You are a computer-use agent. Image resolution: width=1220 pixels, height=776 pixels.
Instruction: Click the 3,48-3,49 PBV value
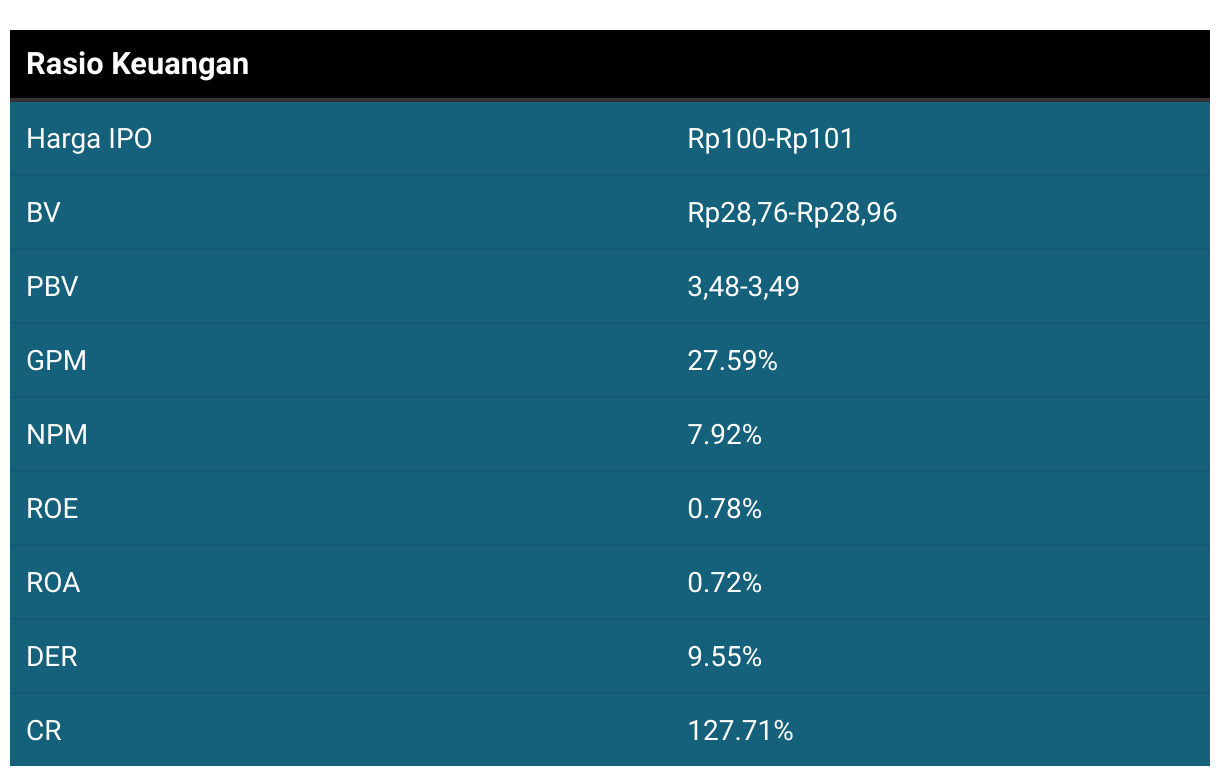click(743, 287)
